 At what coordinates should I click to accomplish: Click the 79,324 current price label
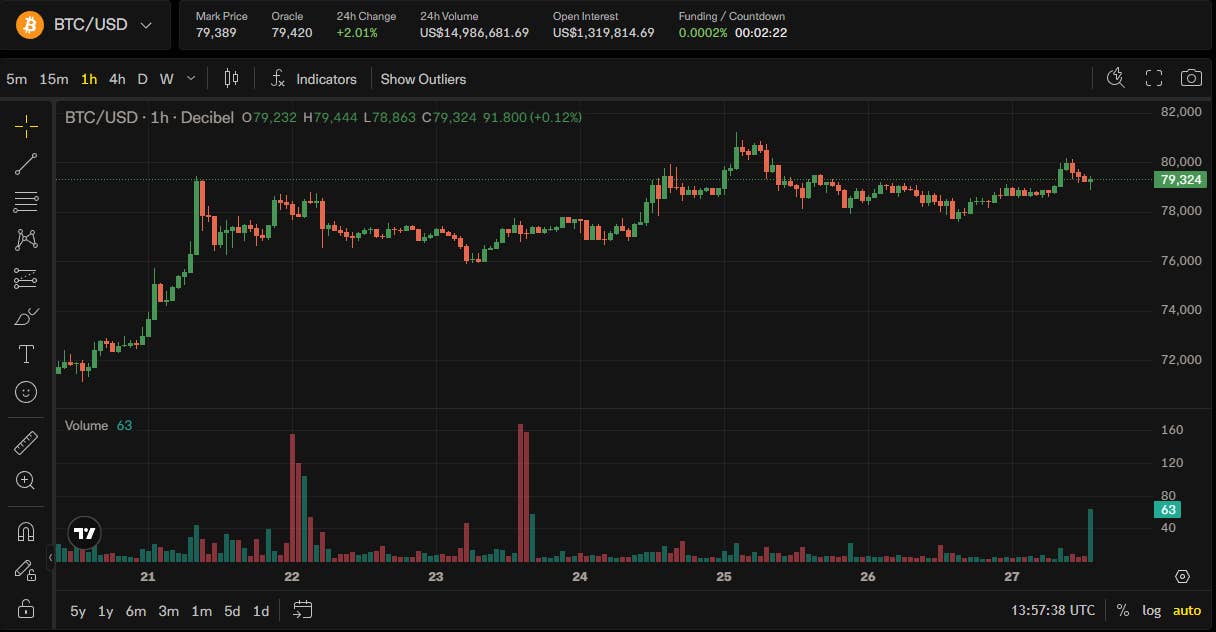pos(1179,180)
